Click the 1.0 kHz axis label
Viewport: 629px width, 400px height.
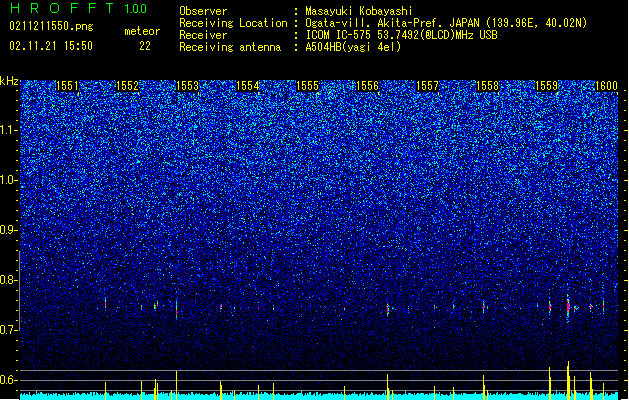(x=8, y=180)
